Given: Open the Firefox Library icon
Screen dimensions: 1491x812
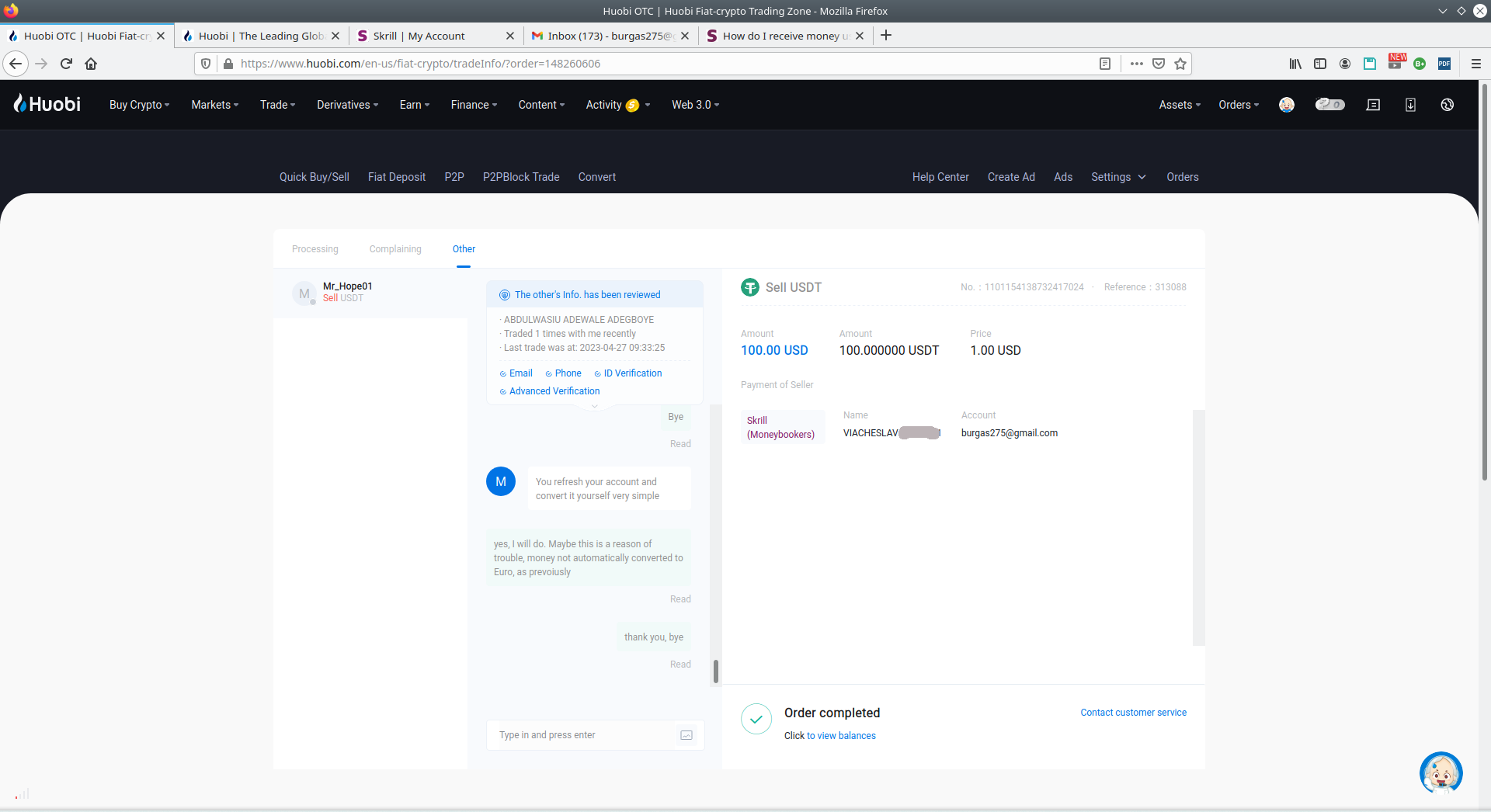Looking at the screenshot, I should click(1295, 64).
